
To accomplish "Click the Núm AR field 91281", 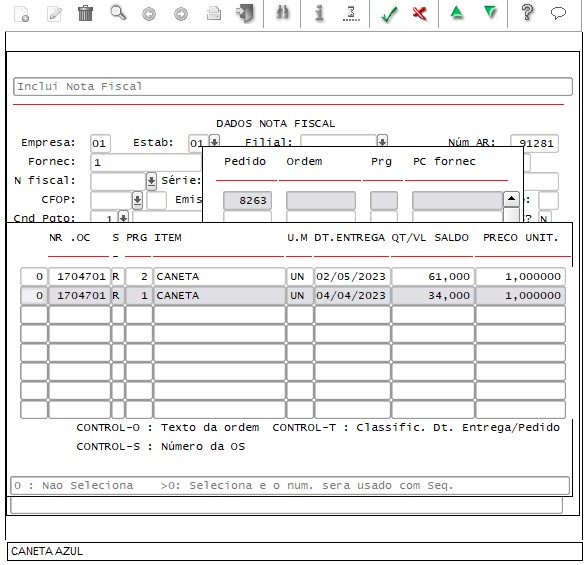I will coord(534,143).
